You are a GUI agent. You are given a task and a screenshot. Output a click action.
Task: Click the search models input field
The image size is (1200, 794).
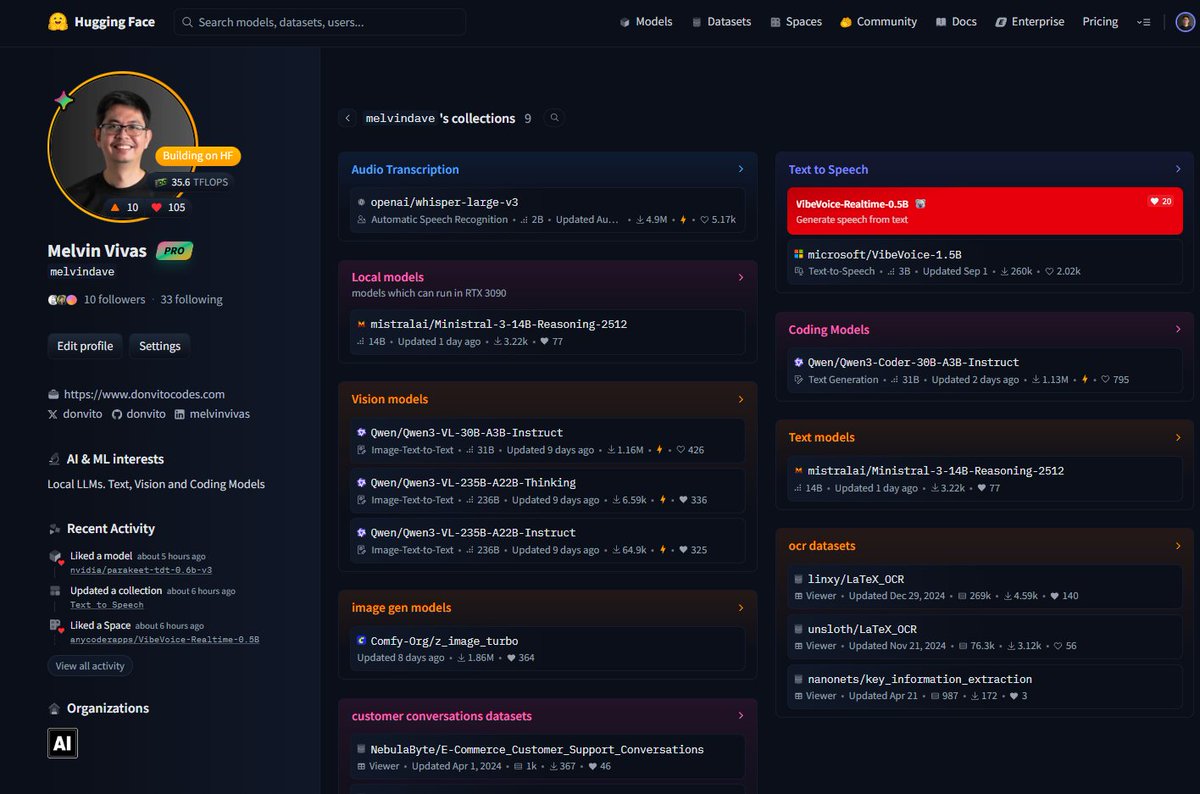(x=320, y=22)
